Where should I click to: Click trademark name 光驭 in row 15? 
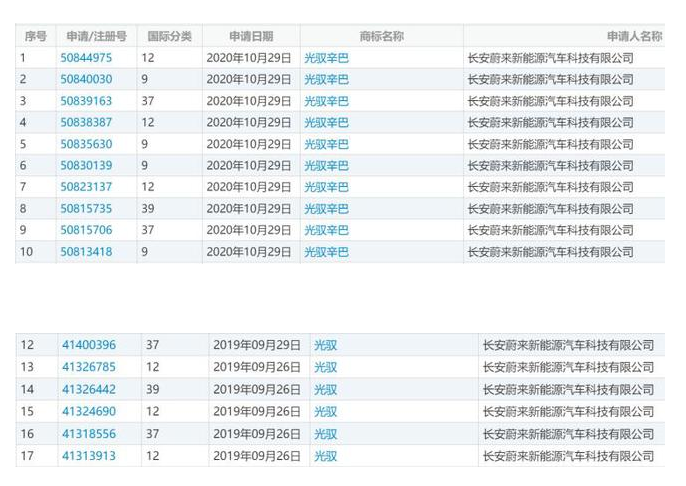click(x=326, y=412)
